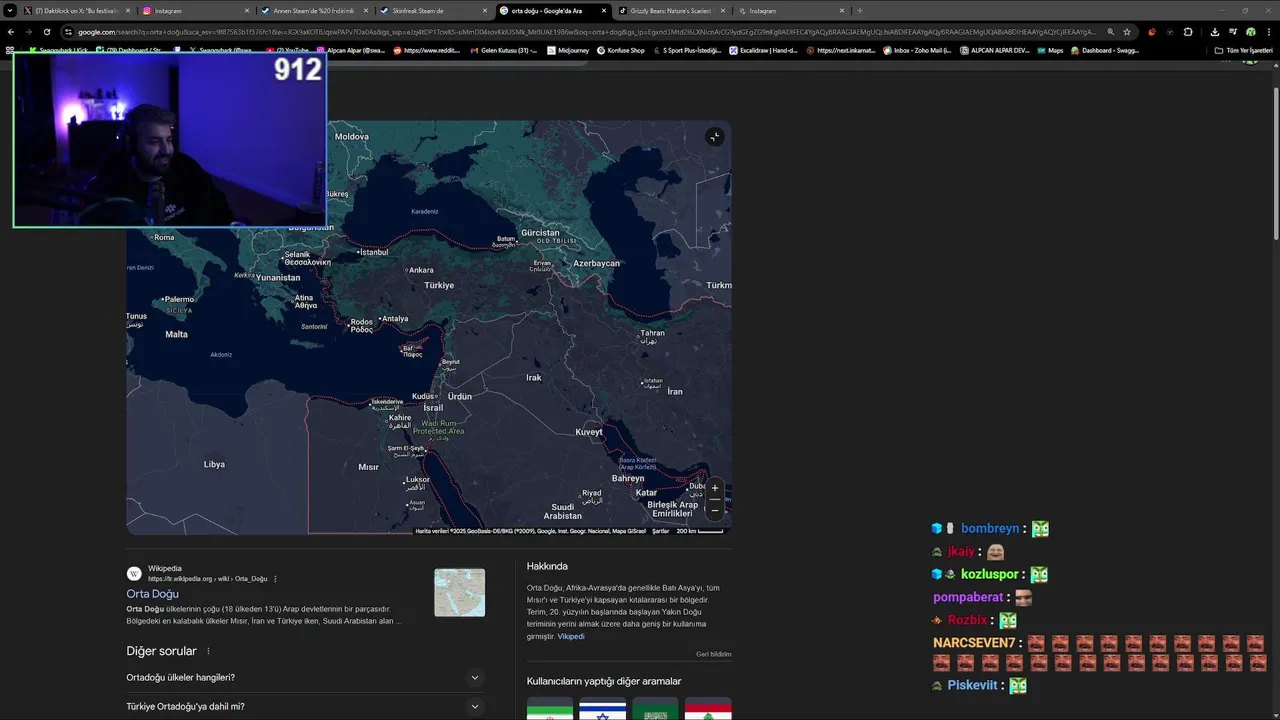The height and width of the screenshot is (720, 1280).
Task: Collapse the map with the corner arrow icon
Action: pos(714,137)
